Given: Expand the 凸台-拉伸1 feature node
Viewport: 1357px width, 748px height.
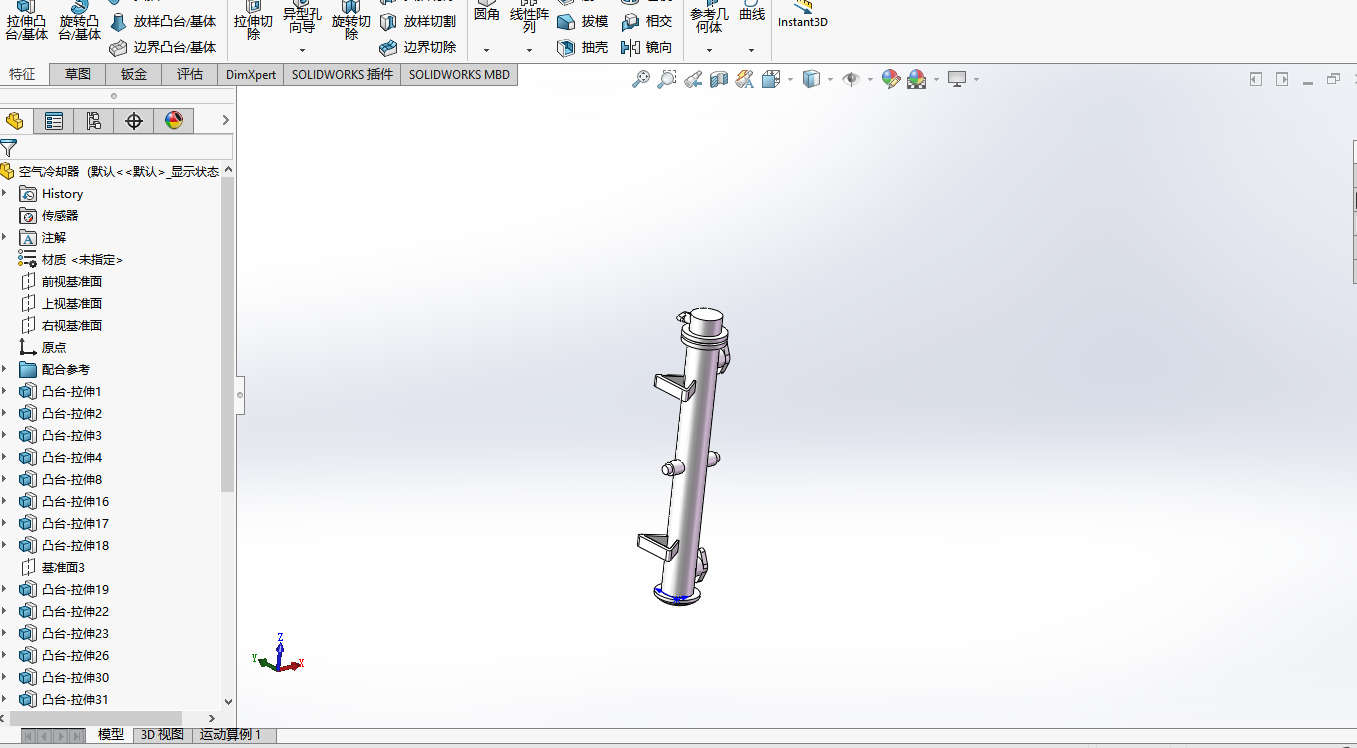Looking at the screenshot, I should (x=5, y=391).
